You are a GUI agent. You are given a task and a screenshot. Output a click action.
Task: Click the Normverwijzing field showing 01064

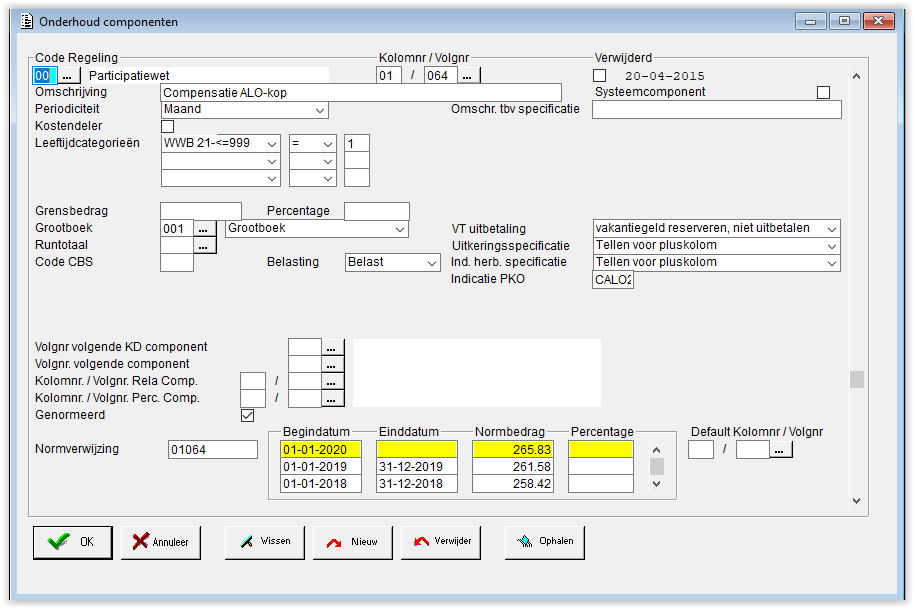click(x=213, y=450)
